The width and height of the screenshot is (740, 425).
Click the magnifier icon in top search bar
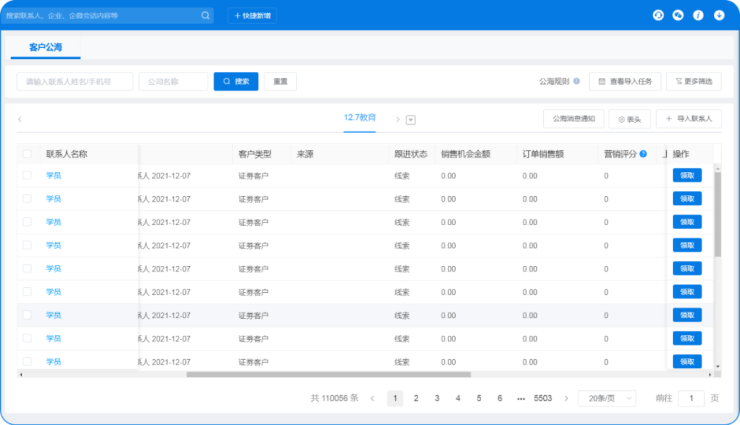point(206,16)
